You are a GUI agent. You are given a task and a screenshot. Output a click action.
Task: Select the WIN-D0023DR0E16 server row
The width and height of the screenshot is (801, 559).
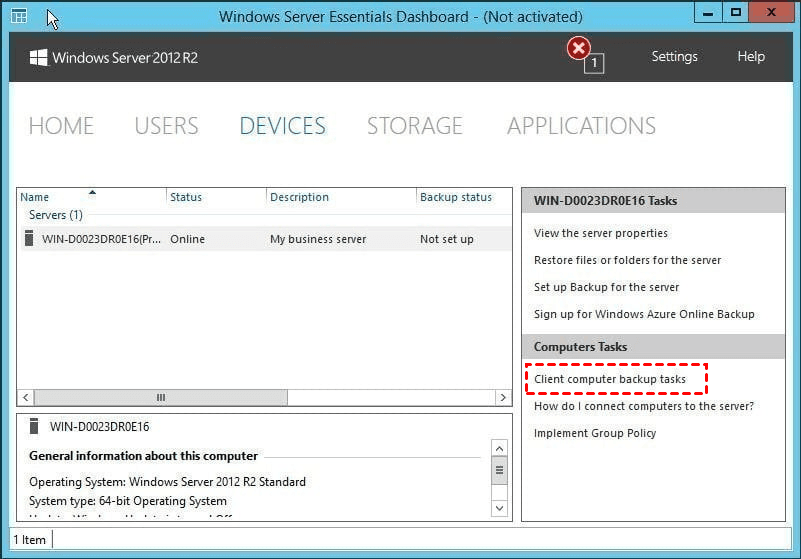(266, 239)
